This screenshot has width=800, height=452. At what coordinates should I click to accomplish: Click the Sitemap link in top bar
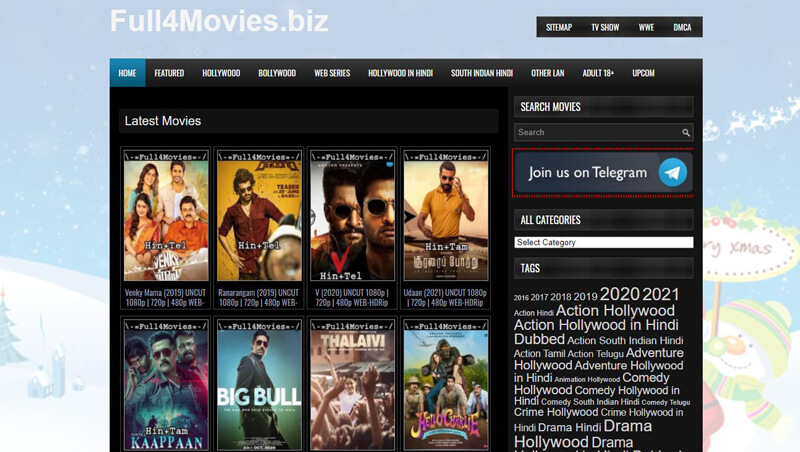tap(559, 27)
